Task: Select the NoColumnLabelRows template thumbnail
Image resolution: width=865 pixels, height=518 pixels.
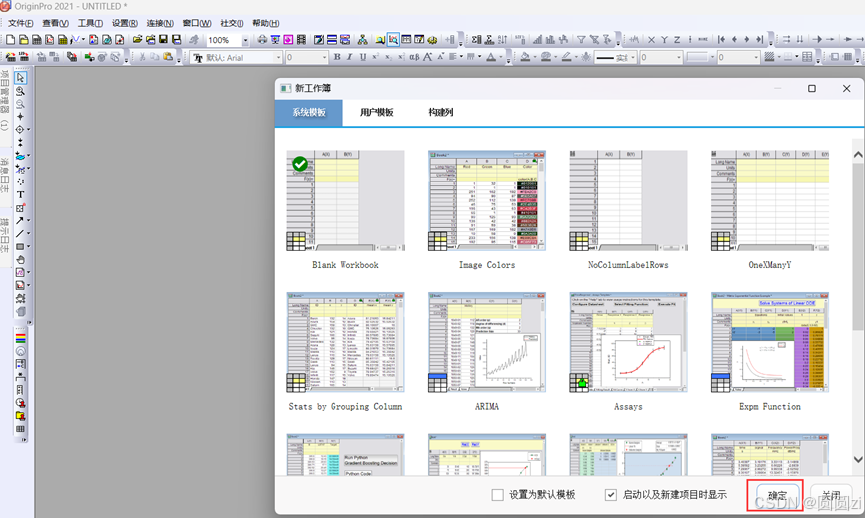Action: [628, 201]
